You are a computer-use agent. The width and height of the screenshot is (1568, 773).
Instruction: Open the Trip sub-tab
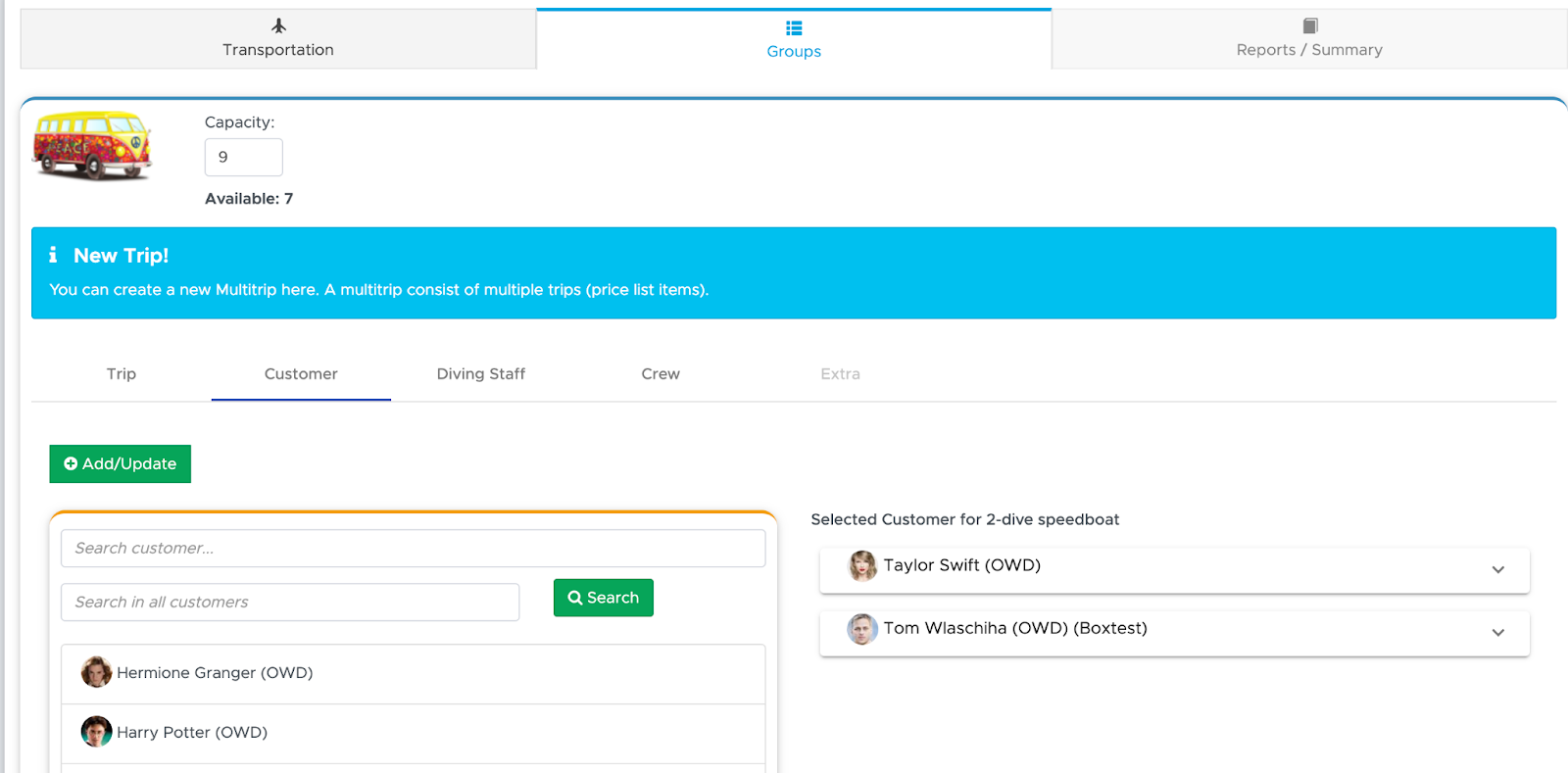coord(122,374)
